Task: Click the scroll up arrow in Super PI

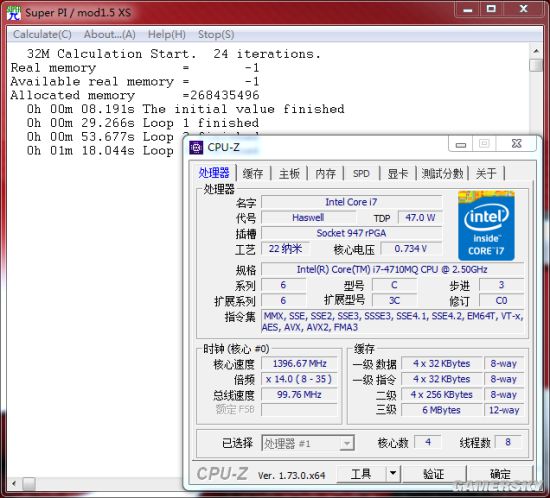Action: pos(536,51)
